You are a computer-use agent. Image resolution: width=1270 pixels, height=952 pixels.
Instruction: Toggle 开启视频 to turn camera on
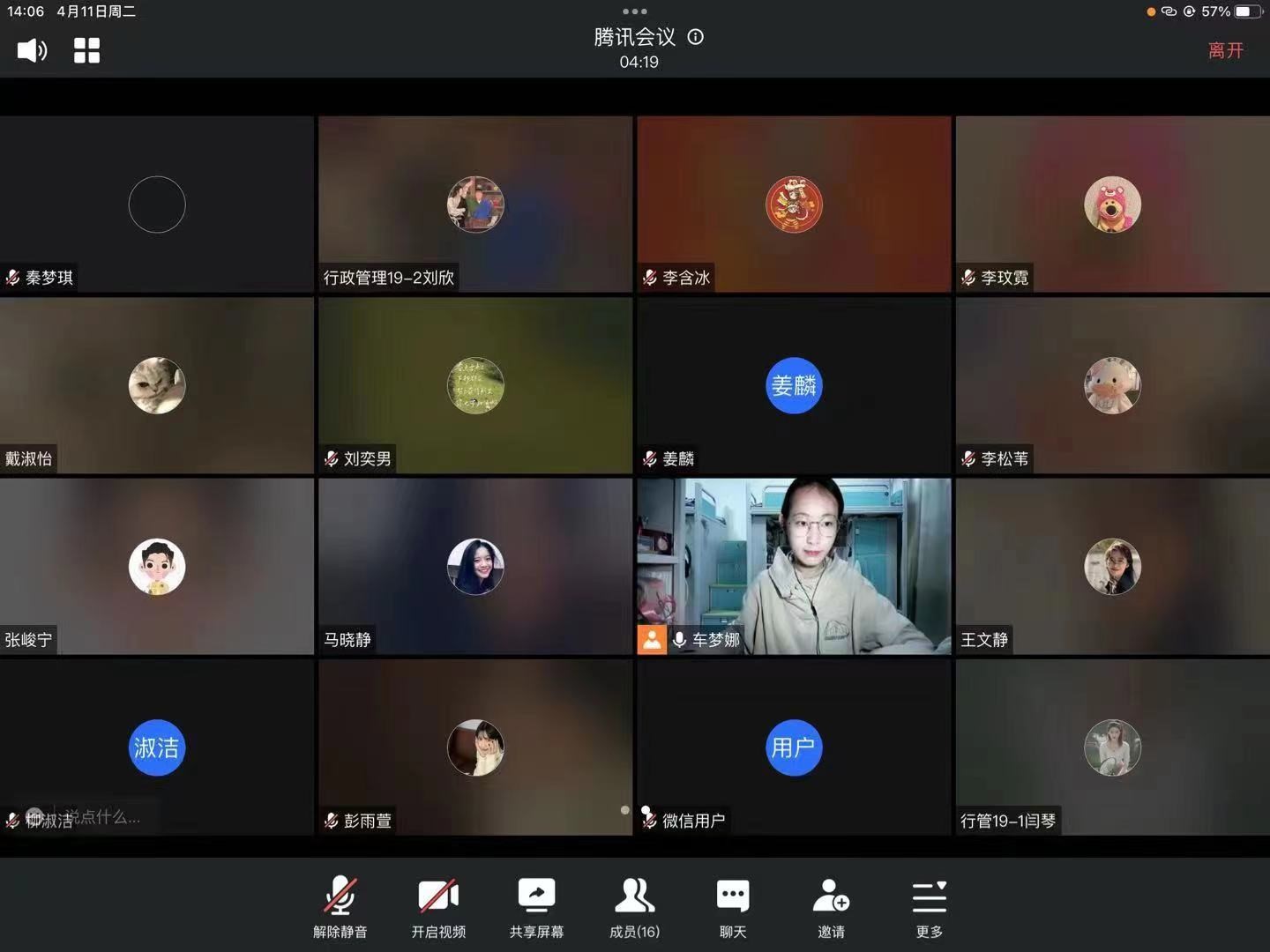(x=438, y=907)
